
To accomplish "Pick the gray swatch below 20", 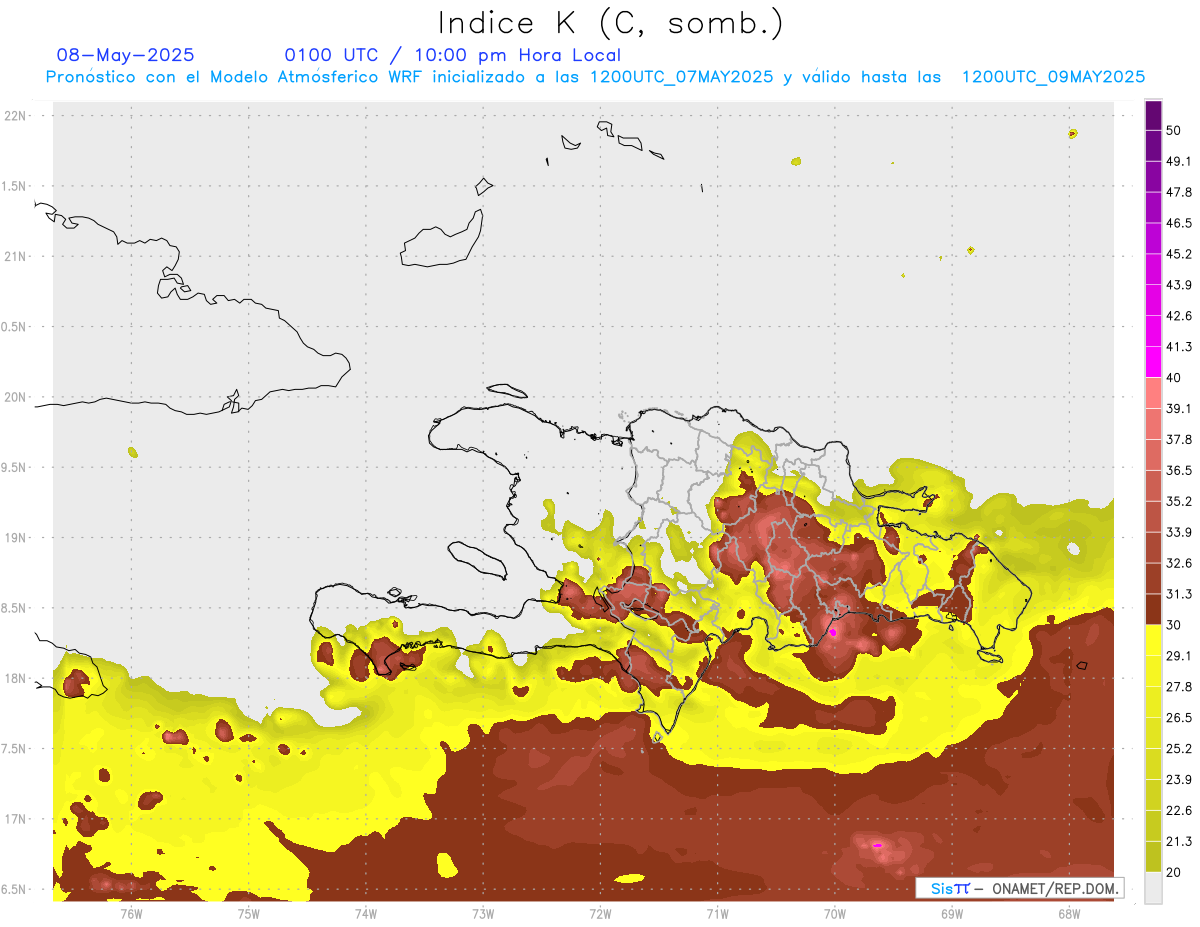I will pos(1153,888).
